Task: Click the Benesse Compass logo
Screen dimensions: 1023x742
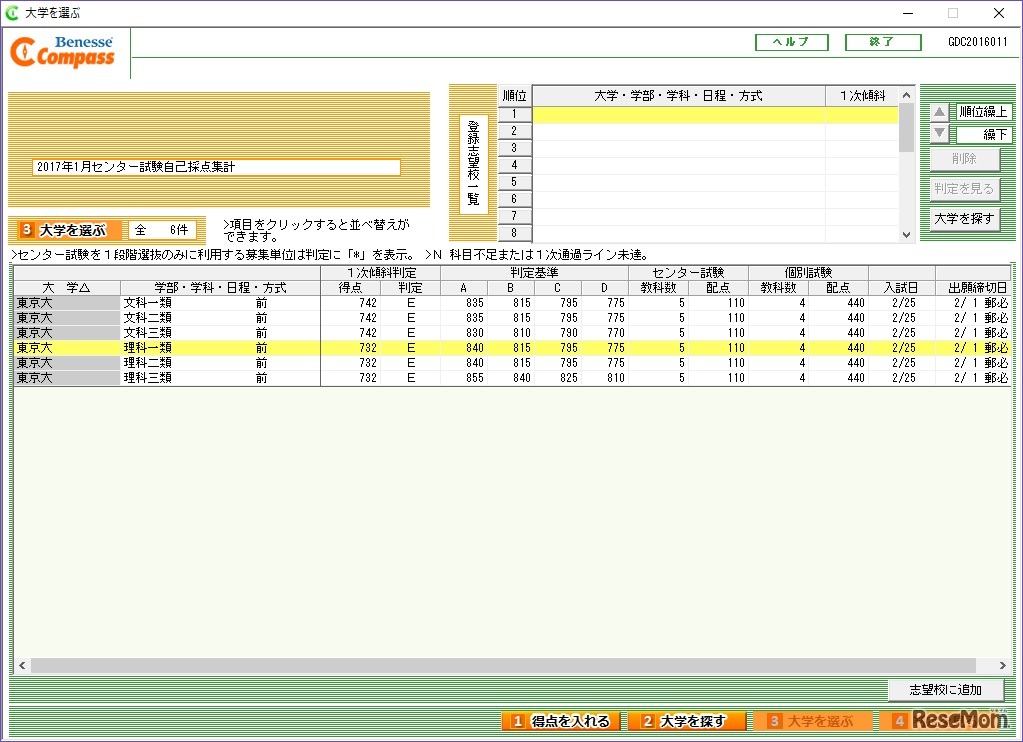Action: click(x=66, y=53)
